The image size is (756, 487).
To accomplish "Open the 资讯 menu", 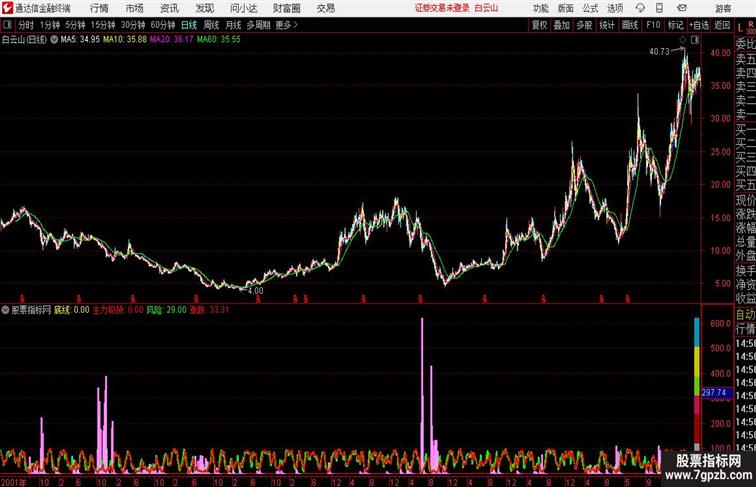I will point(169,8).
